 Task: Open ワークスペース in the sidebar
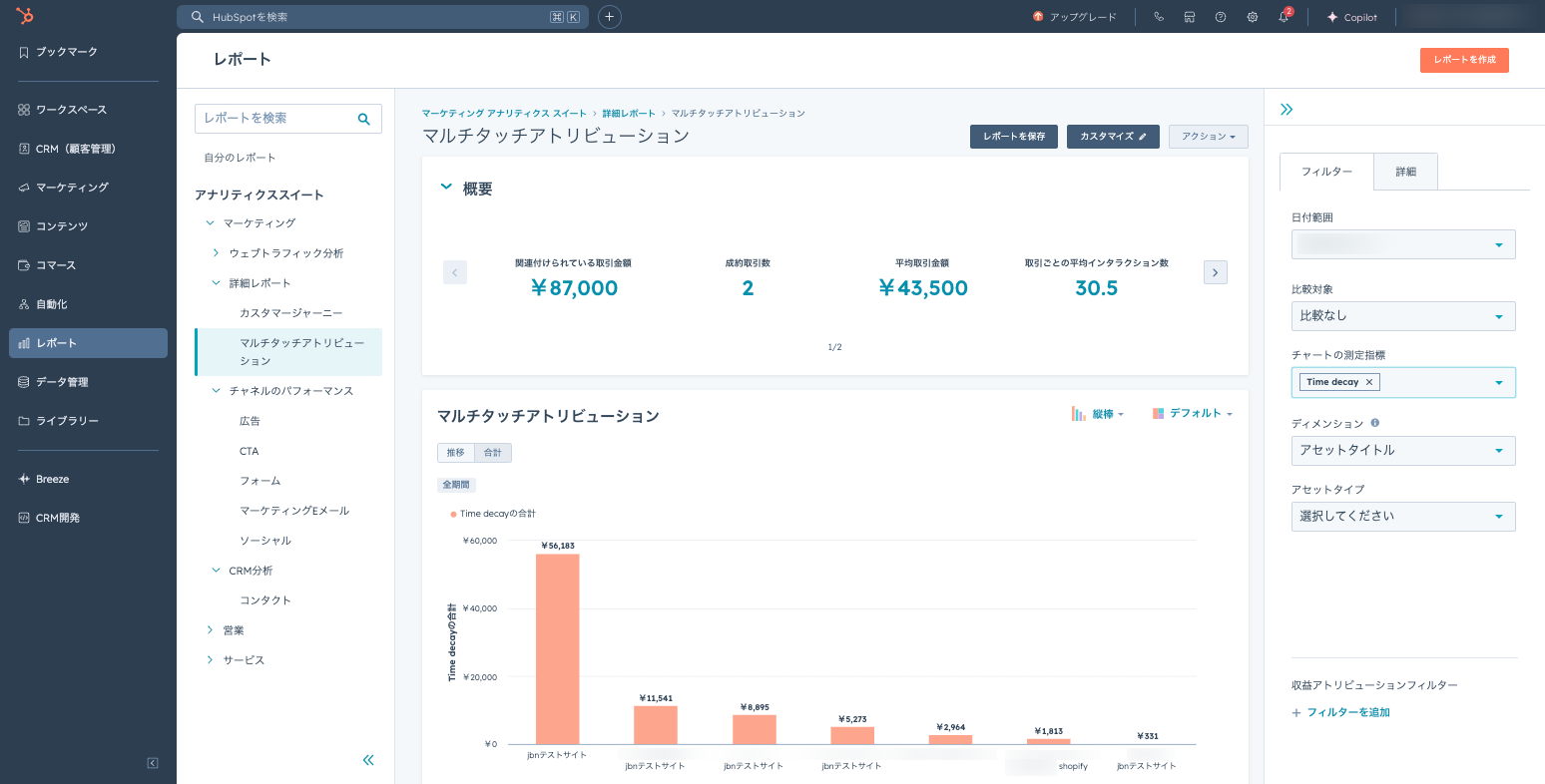(x=88, y=110)
